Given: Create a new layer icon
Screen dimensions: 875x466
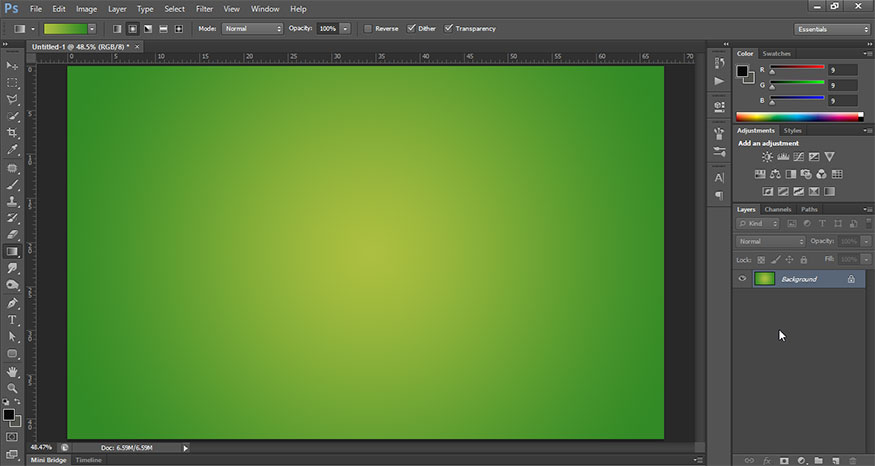Looking at the screenshot, I should pyautogui.click(x=835, y=460).
